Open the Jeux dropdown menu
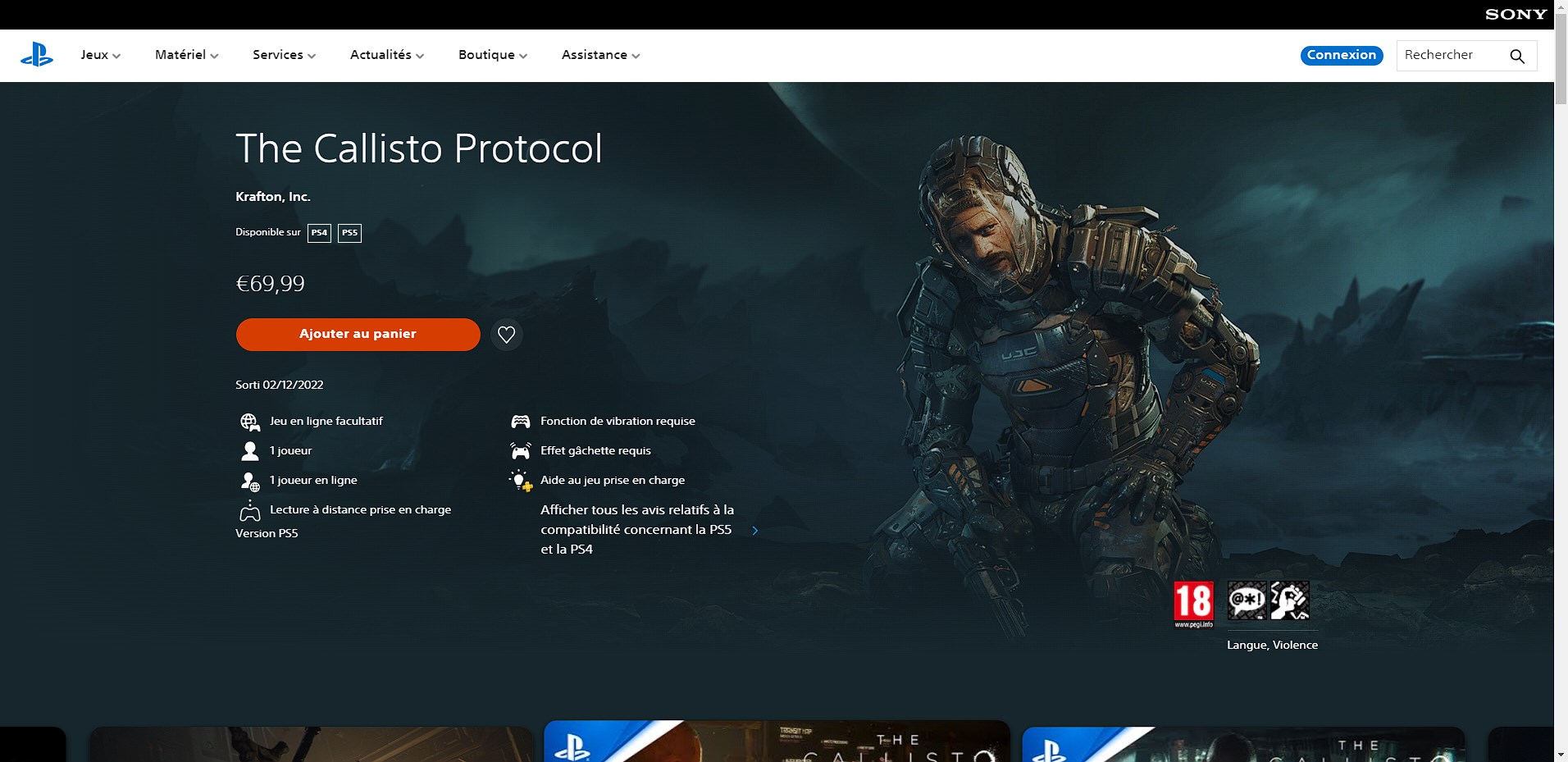The width and height of the screenshot is (1568, 762). click(99, 55)
